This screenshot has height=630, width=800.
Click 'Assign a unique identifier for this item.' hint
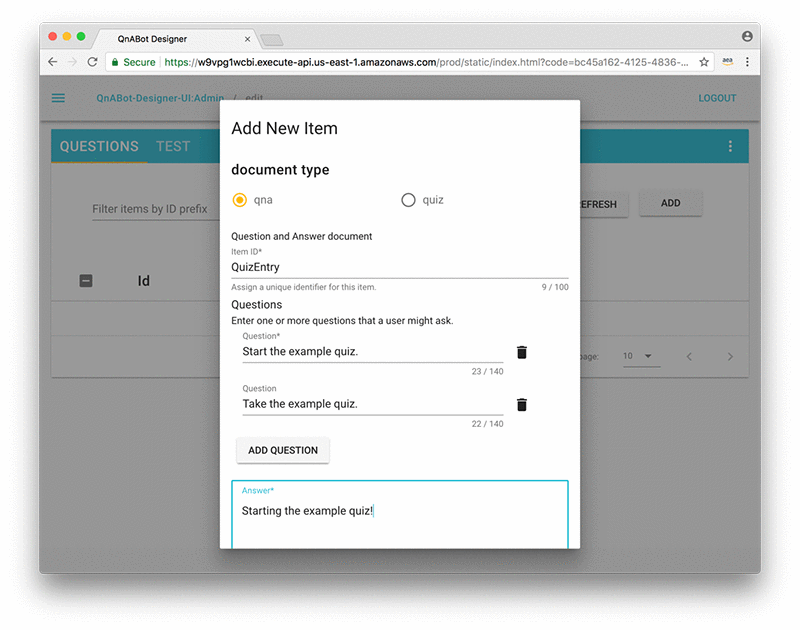(x=304, y=287)
